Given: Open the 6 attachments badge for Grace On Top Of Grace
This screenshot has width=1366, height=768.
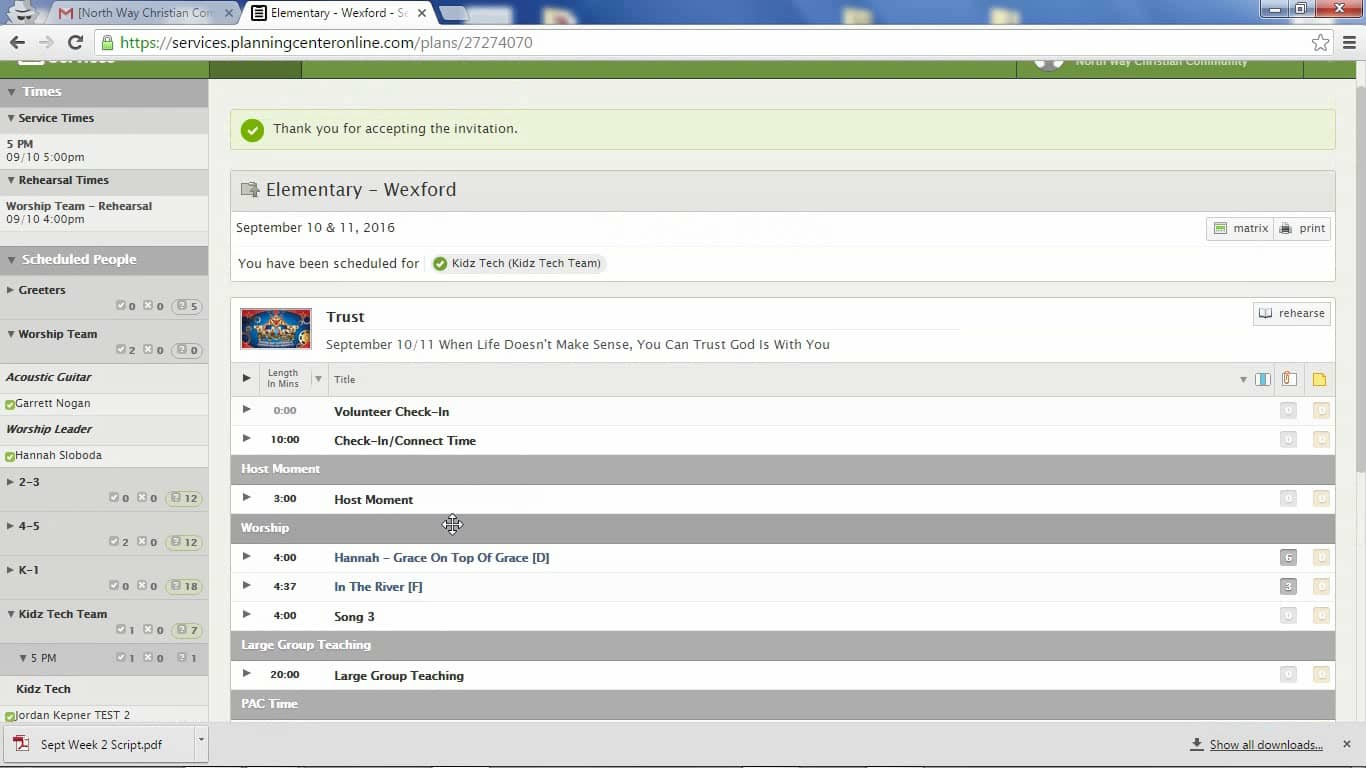Looking at the screenshot, I should (x=1288, y=557).
